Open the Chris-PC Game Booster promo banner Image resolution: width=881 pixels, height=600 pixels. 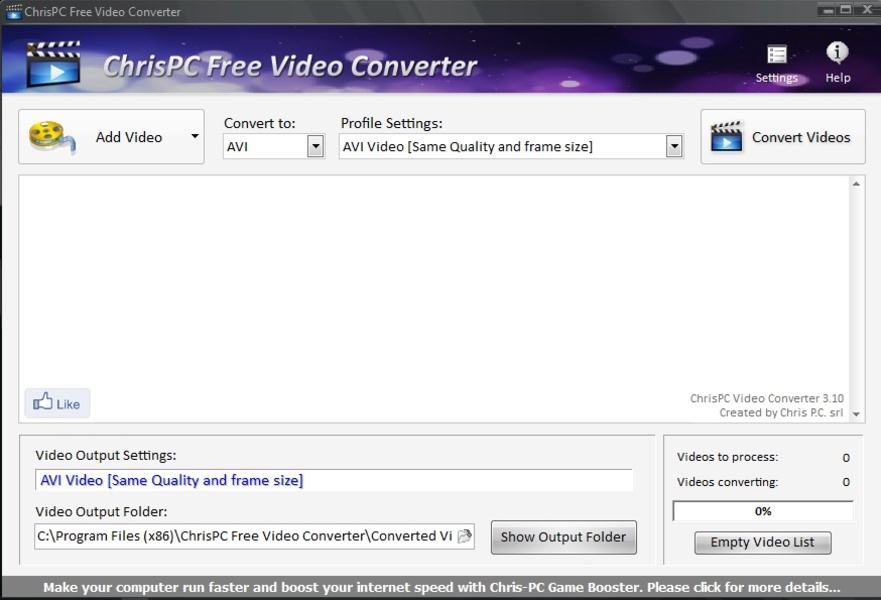(x=440, y=588)
